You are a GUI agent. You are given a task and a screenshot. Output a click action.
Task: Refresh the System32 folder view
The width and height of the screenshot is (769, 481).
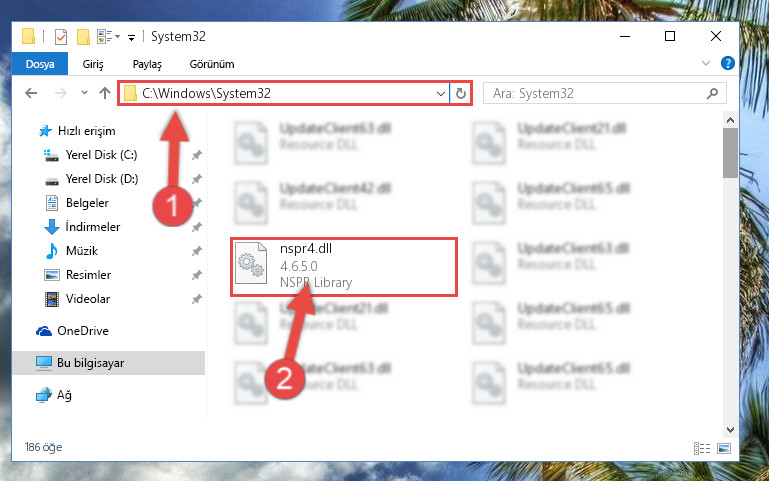pos(461,93)
